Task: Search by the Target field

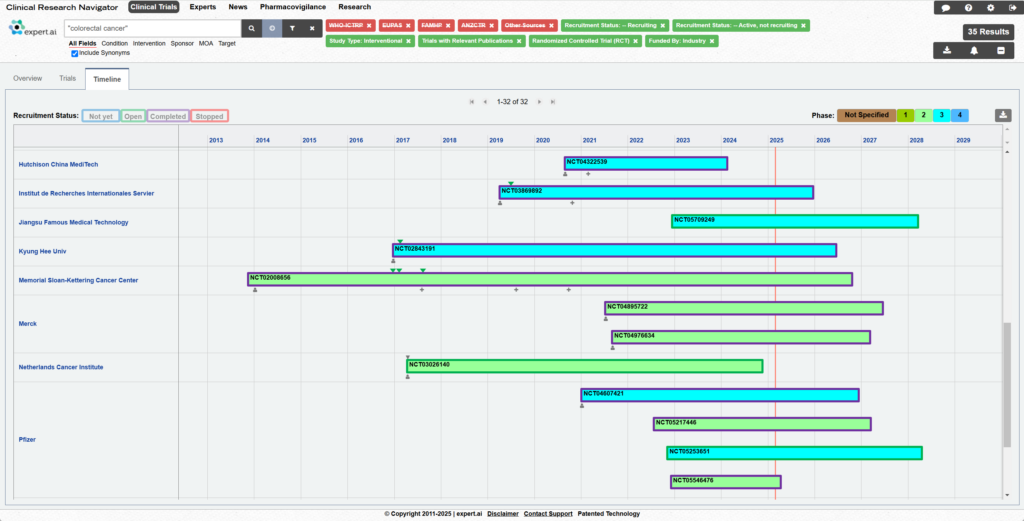Action: click(227, 44)
